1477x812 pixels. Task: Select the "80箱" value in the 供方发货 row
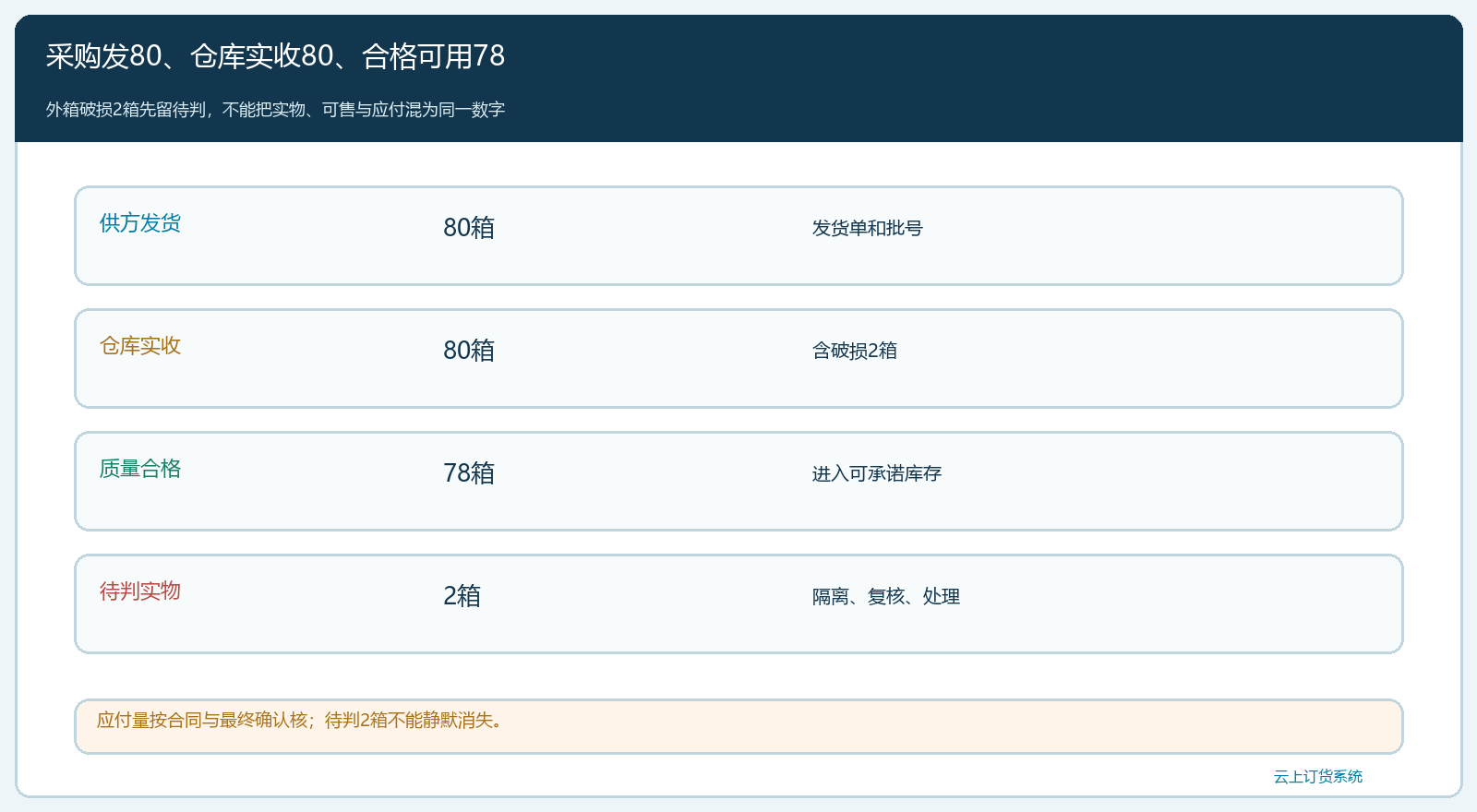[469, 228]
